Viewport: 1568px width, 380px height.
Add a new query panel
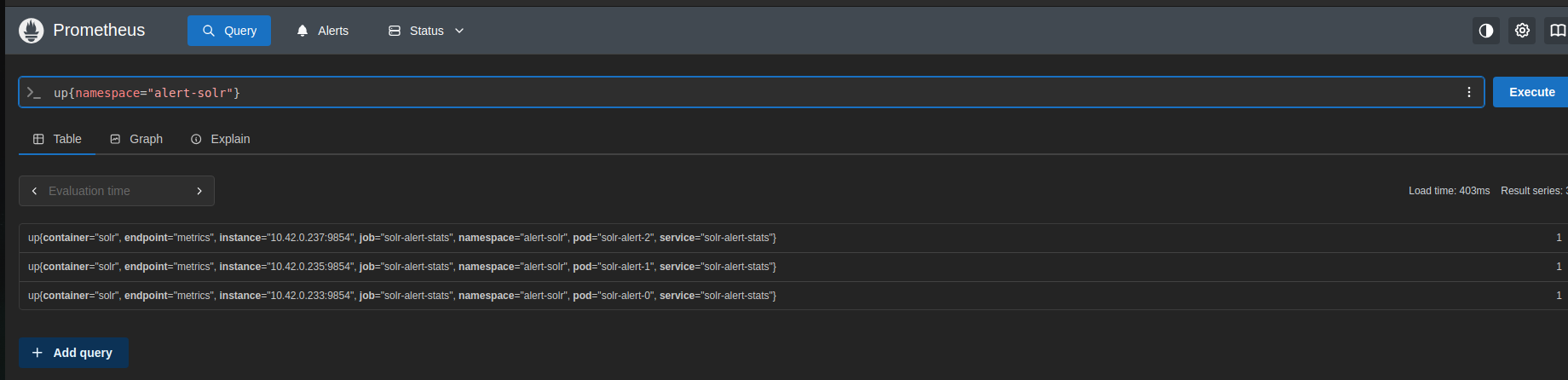tap(73, 353)
